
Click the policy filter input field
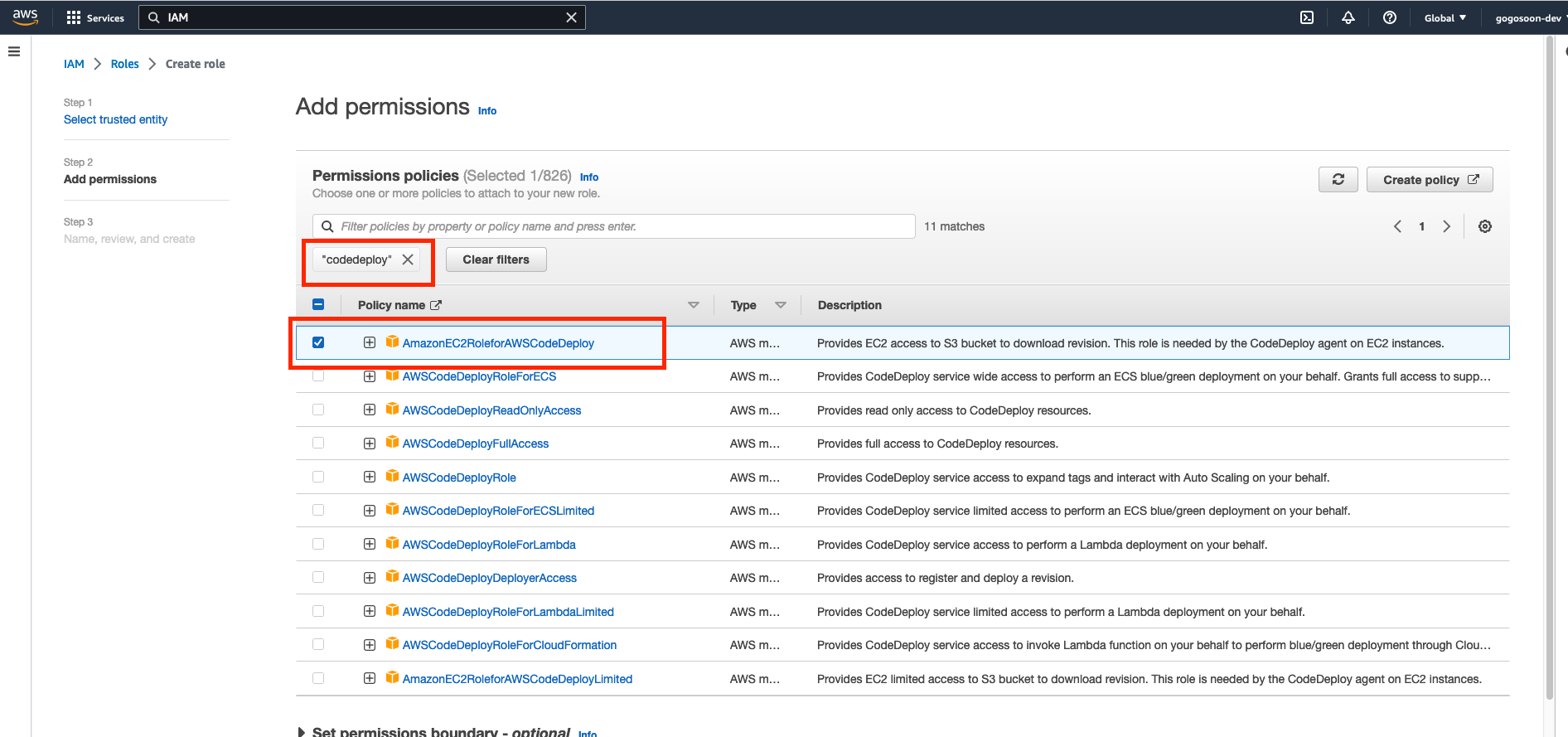point(613,226)
